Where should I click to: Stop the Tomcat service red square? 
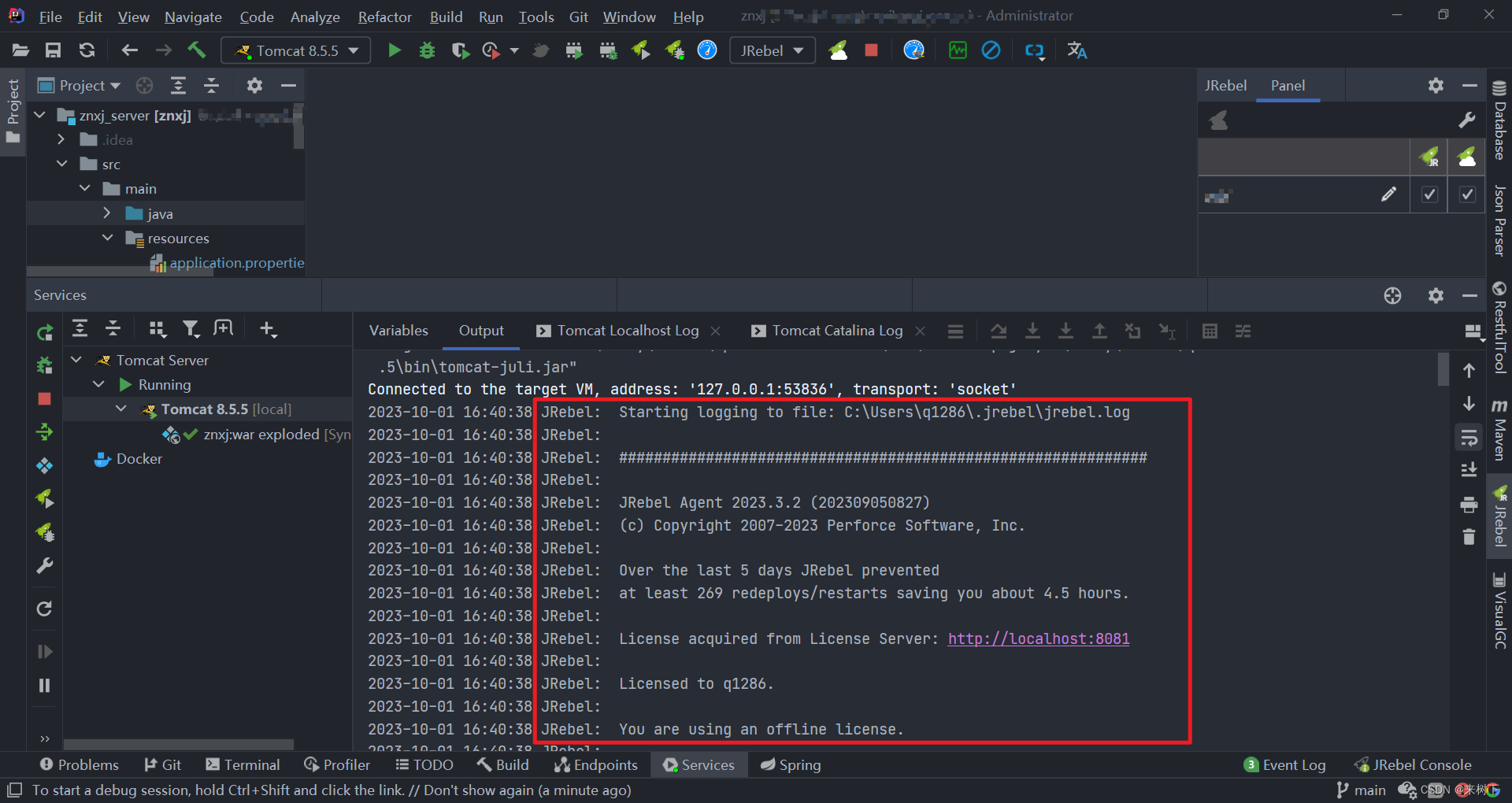[44, 399]
